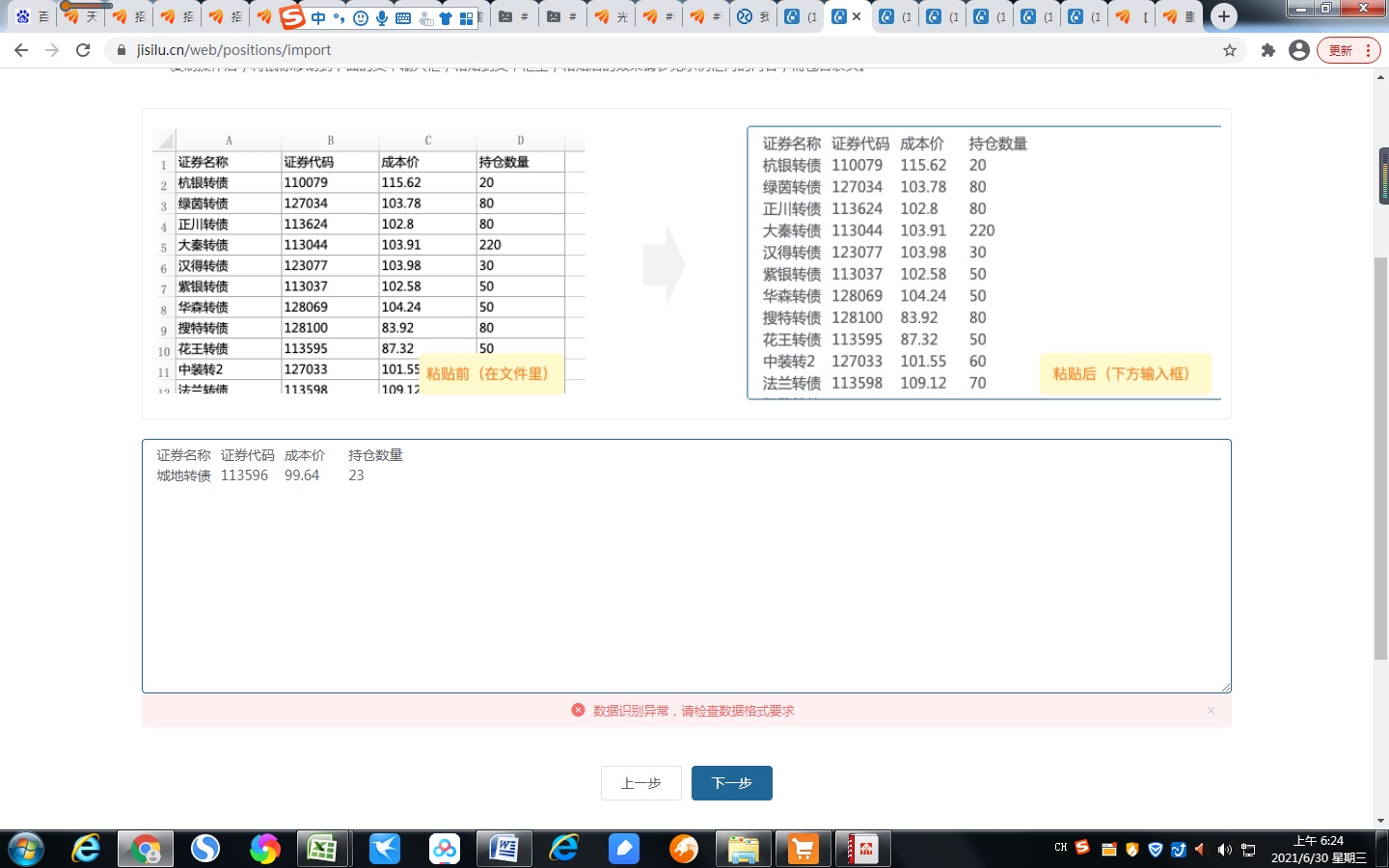Click the page vertical scrollbar thumb
Viewport: 1389px width, 868px height.
click(x=1380, y=458)
